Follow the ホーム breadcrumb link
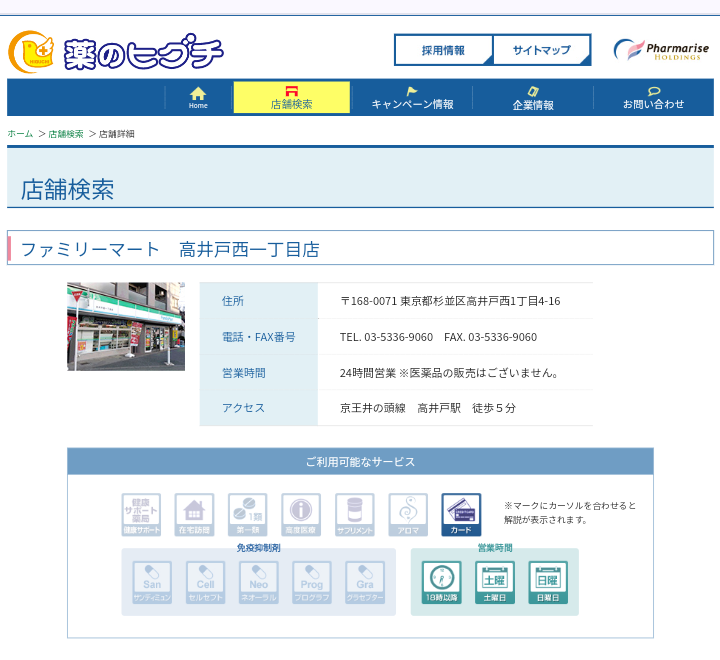This screenshot has width=720, height=660. point(20,134)
